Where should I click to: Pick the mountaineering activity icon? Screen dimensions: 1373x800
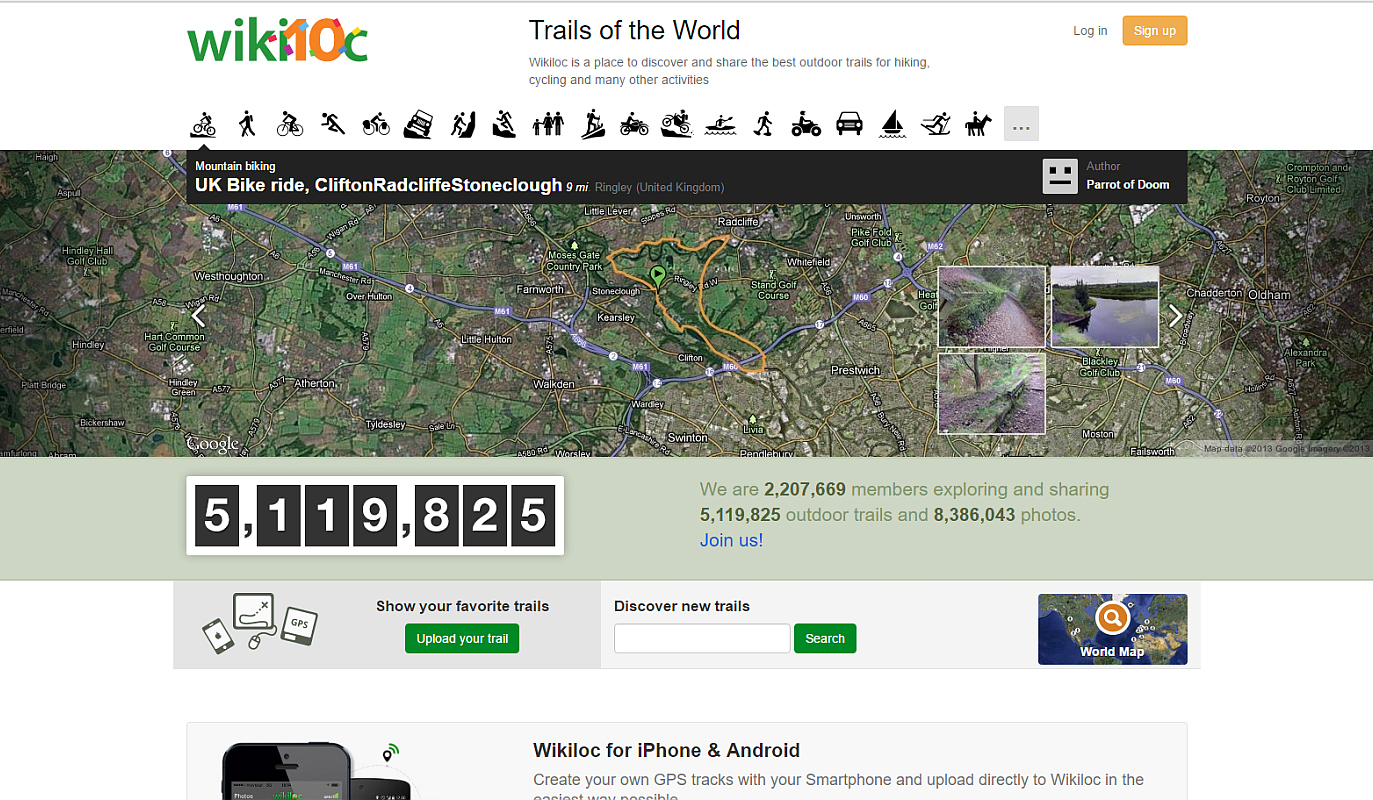[504, 124]
